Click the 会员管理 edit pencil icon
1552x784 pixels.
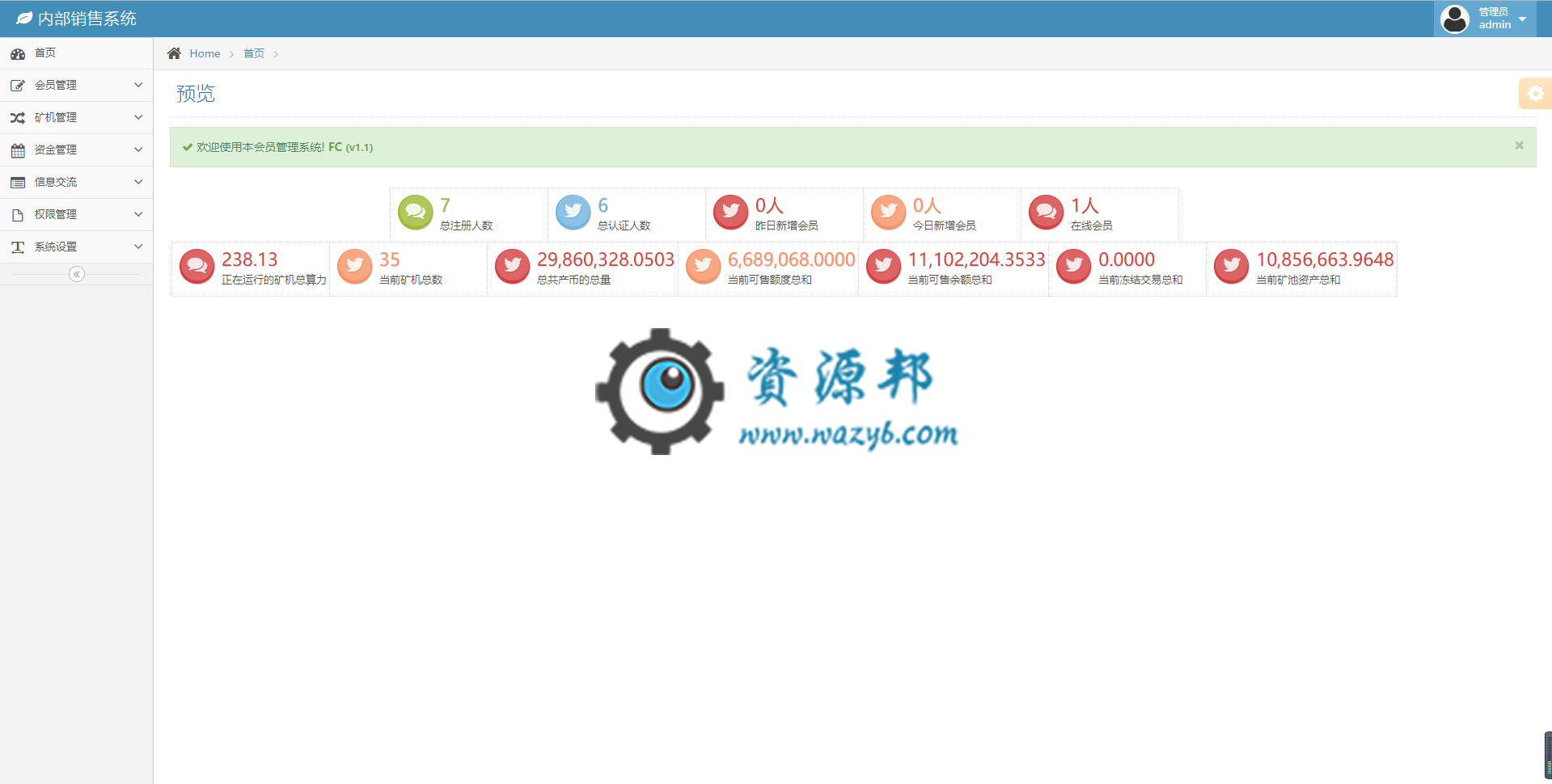point(18,85)
